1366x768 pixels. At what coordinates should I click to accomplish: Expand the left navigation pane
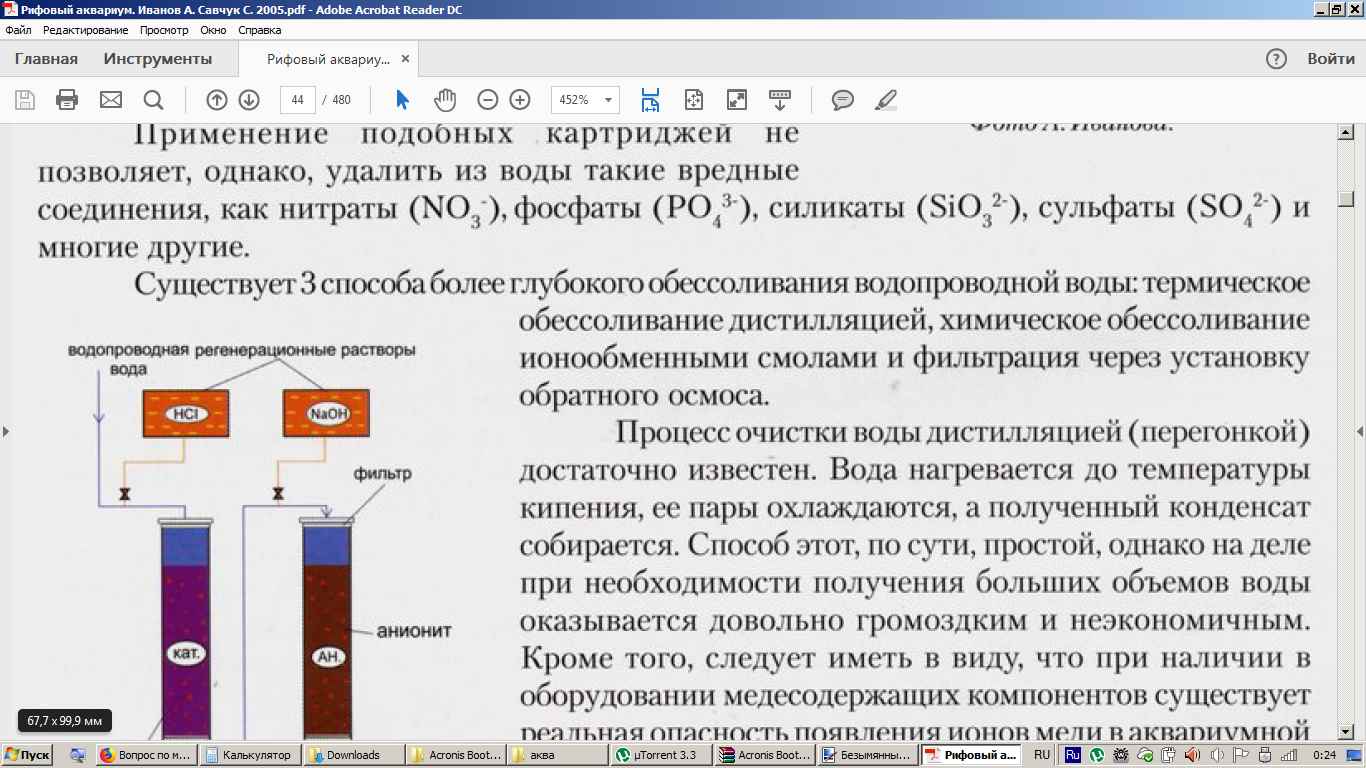6,431
